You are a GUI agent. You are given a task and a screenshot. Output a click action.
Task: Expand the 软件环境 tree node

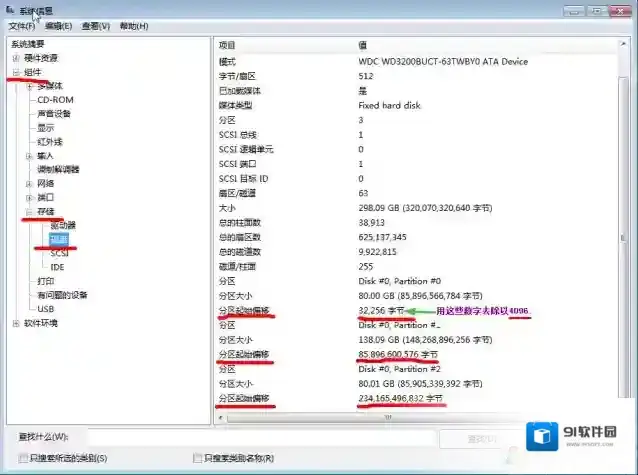pyautogui.click(x=16, y=323)
